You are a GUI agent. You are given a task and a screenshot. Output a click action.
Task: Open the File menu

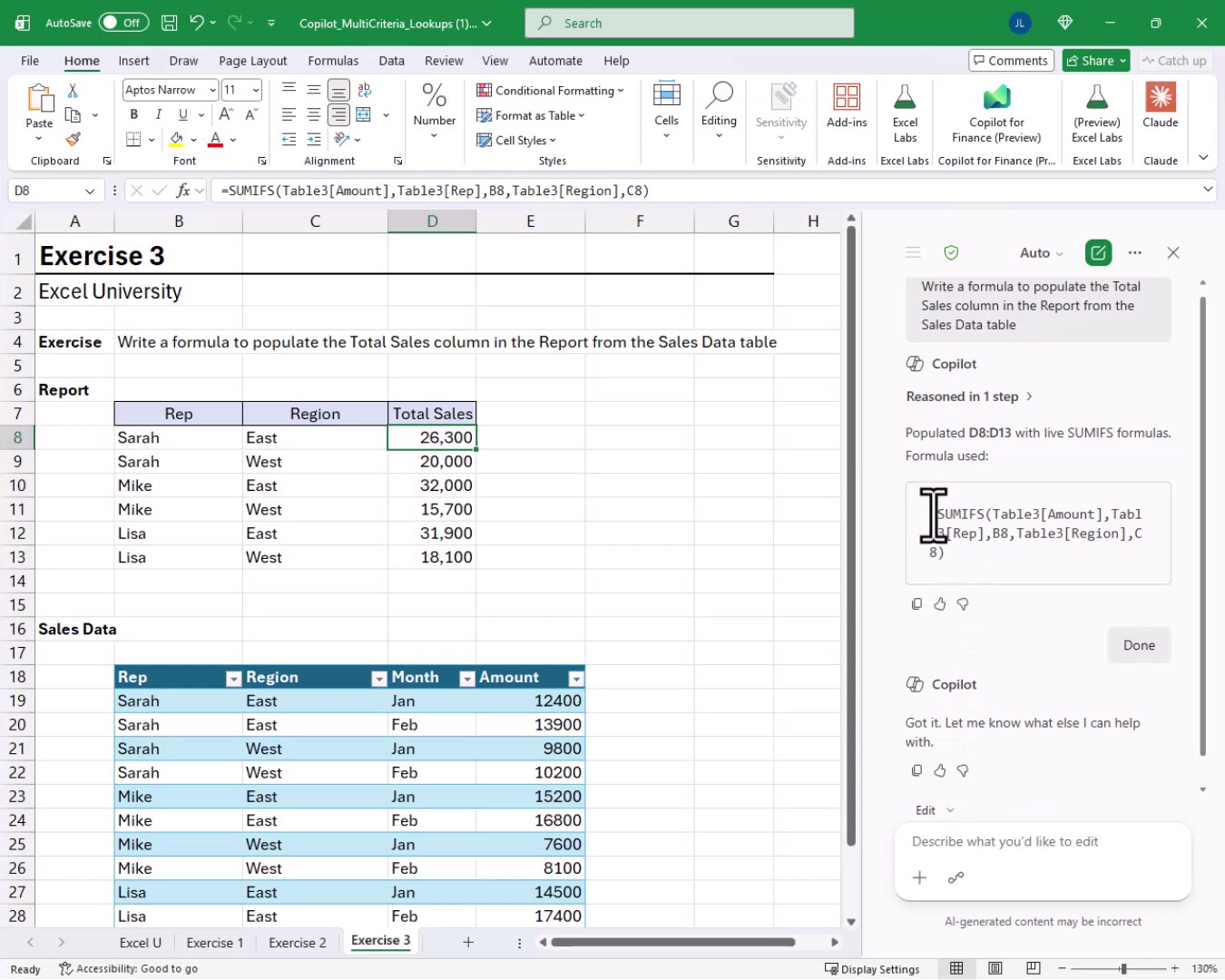click(30, 61)
